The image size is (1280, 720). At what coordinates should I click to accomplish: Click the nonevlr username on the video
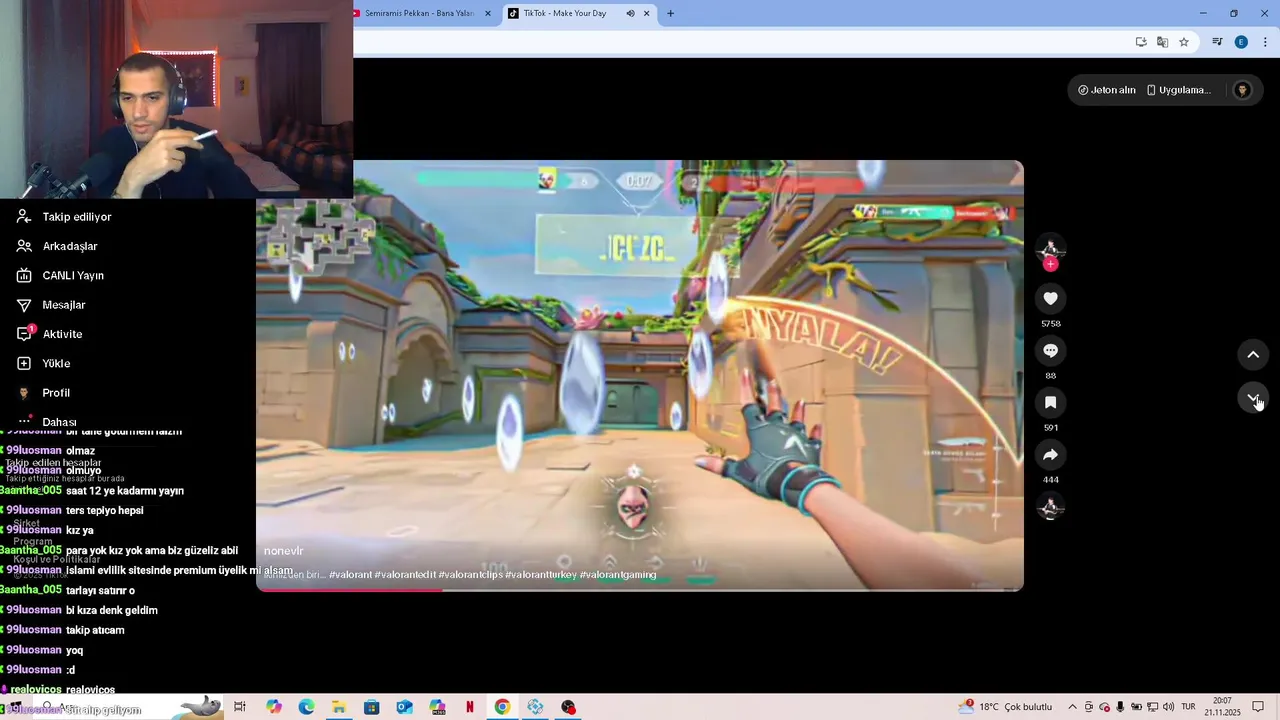point(283,551)
